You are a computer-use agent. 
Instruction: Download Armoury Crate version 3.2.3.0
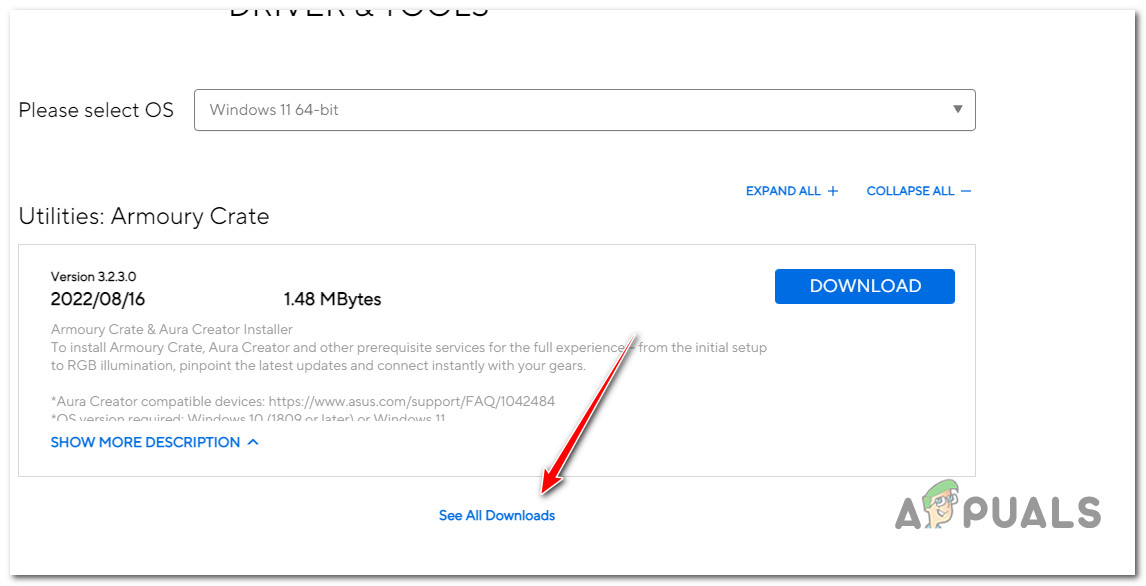864,286
